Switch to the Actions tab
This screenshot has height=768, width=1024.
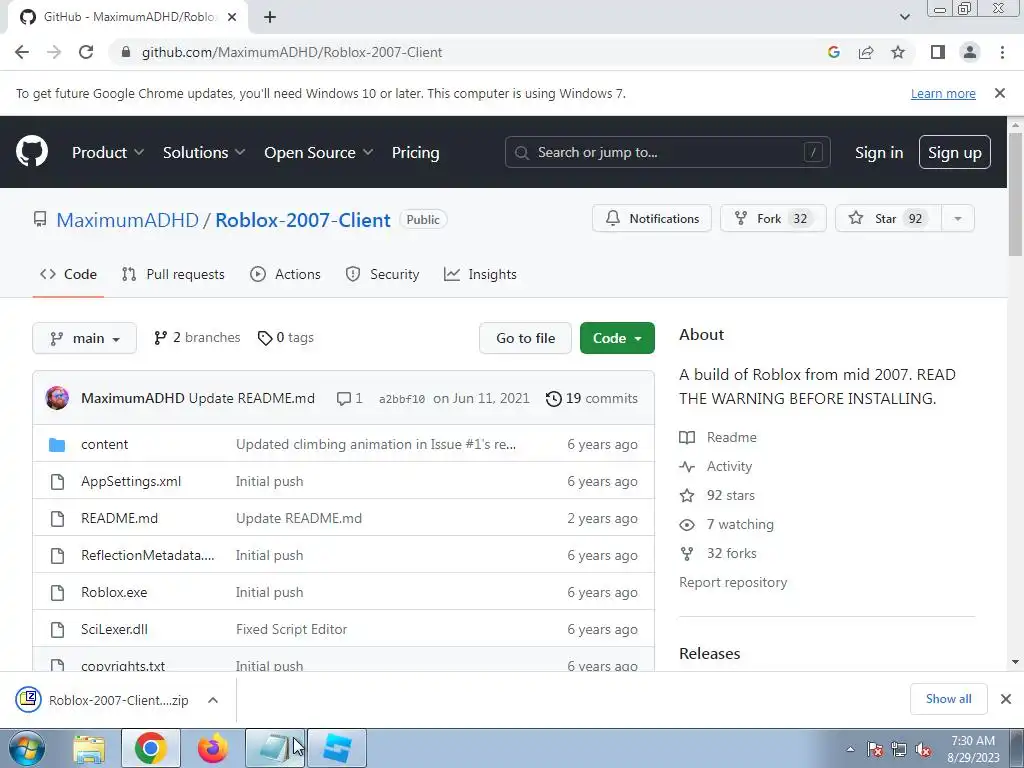(285, 274)
